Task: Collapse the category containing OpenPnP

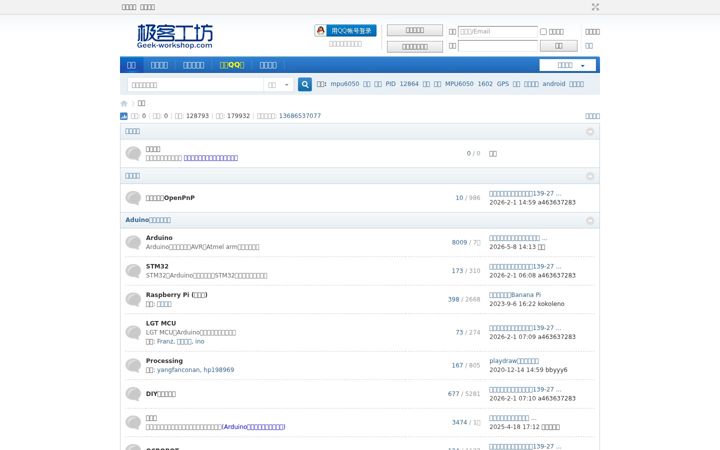Action: click(590, 176)
